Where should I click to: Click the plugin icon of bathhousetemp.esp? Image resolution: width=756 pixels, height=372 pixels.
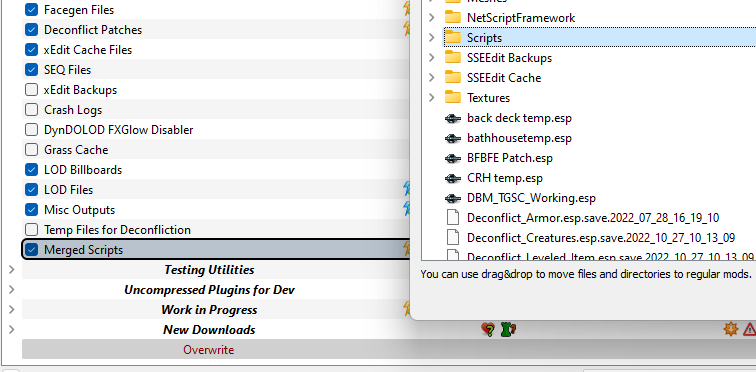(x=453, y=138)
